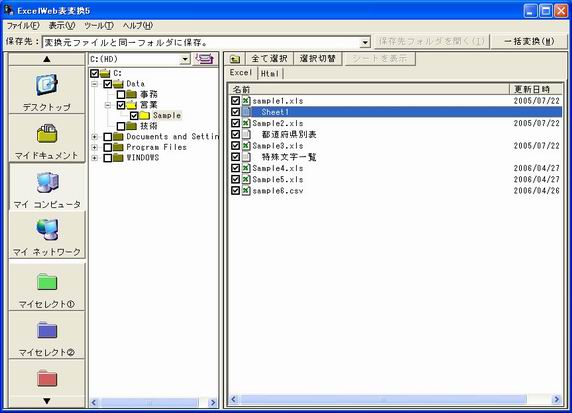Screen dimensions: 572x413
Task: Collapse the 営業 folder node
Action: [x=108, y=105]
